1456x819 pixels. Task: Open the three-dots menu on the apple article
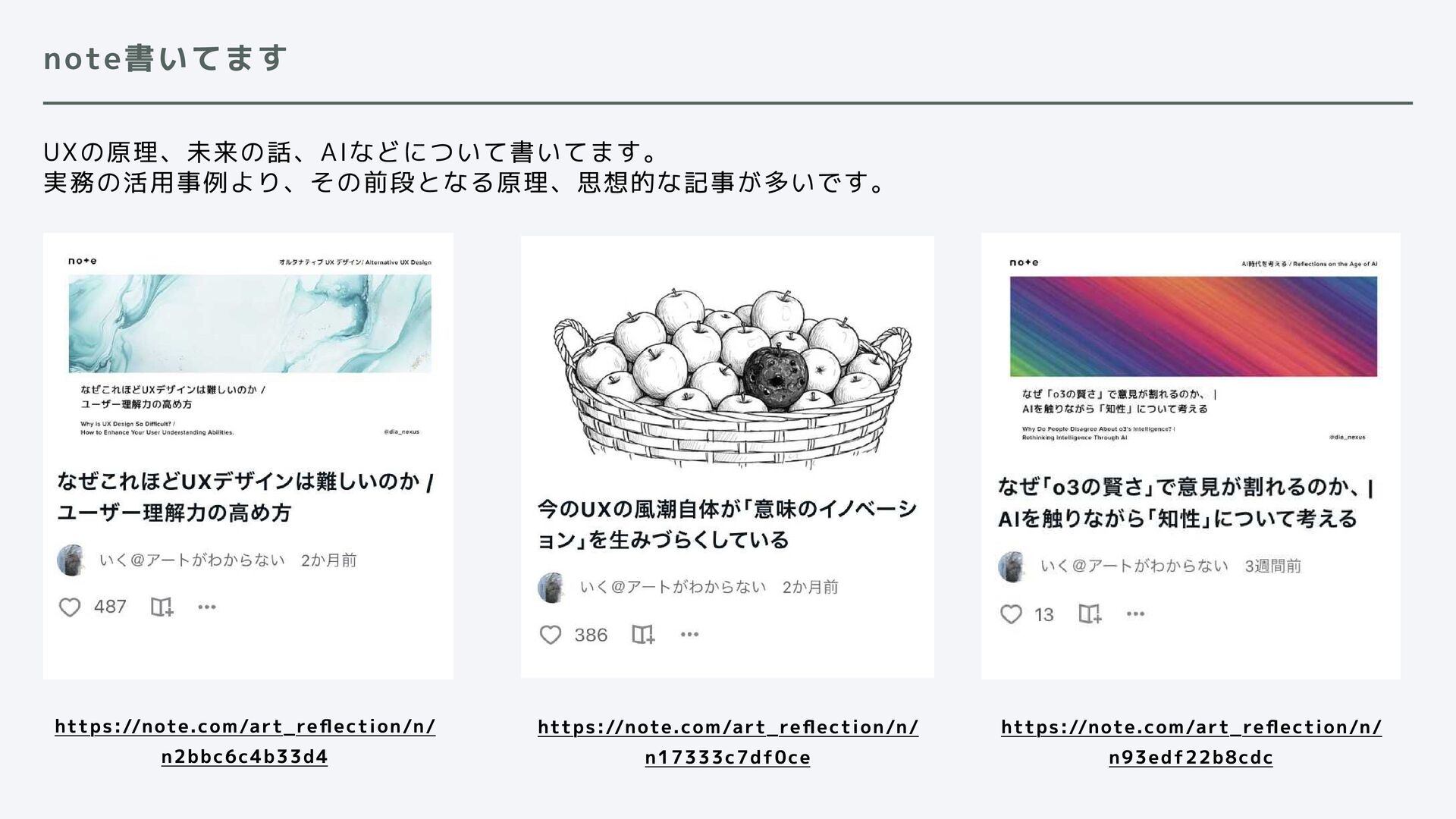(689, 634)
